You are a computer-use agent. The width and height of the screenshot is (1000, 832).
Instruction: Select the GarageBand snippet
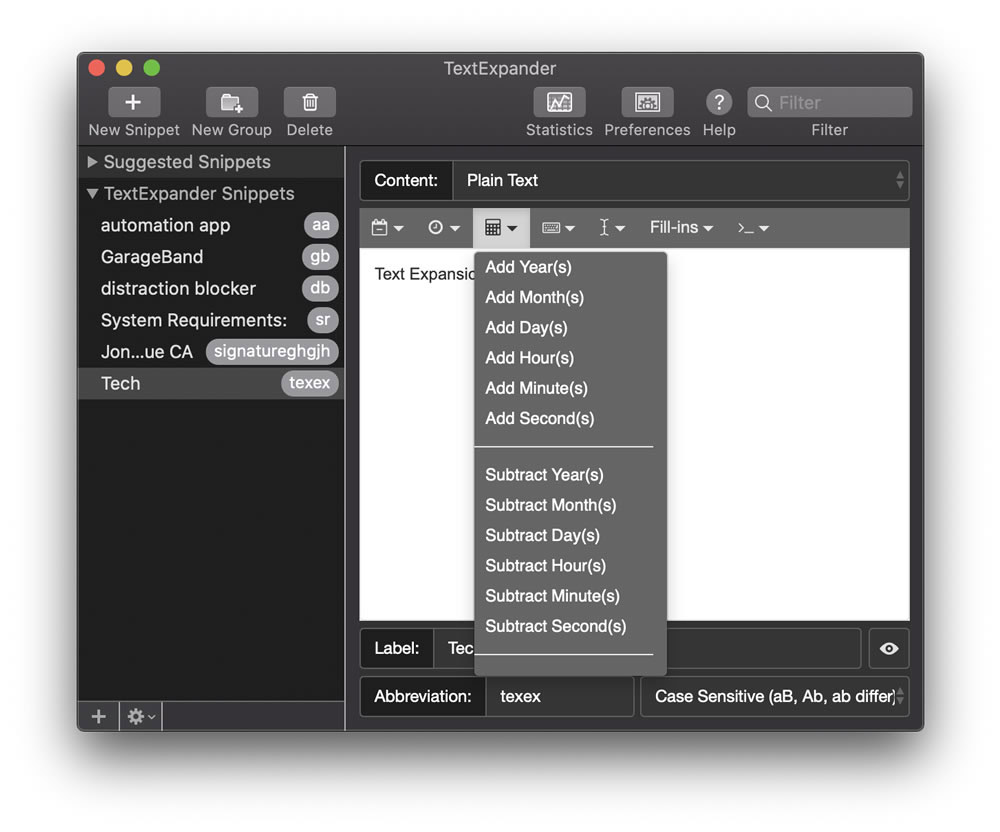[210, 257]
